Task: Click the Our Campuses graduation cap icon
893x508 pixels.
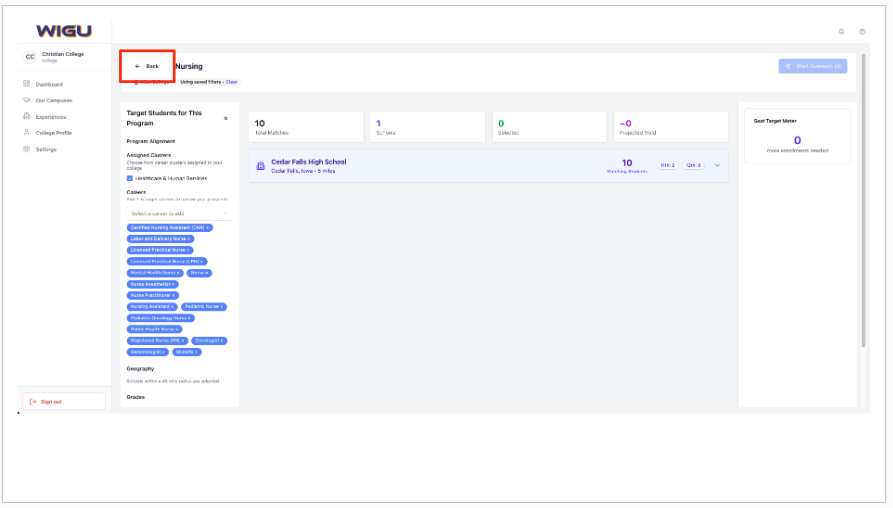Action: coord(26,100)
